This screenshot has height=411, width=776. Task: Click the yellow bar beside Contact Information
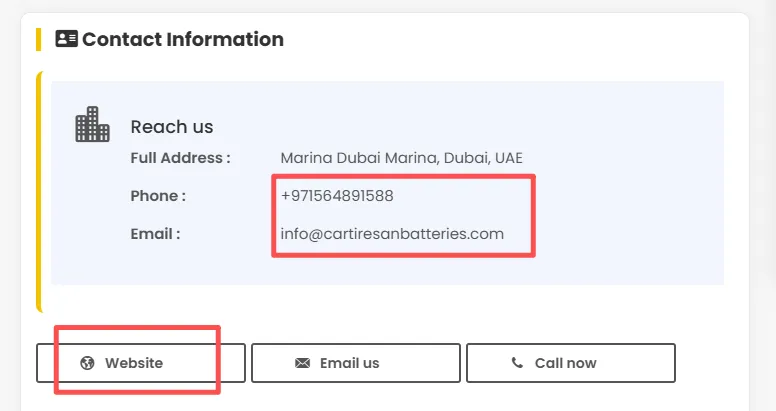(38, 40)
